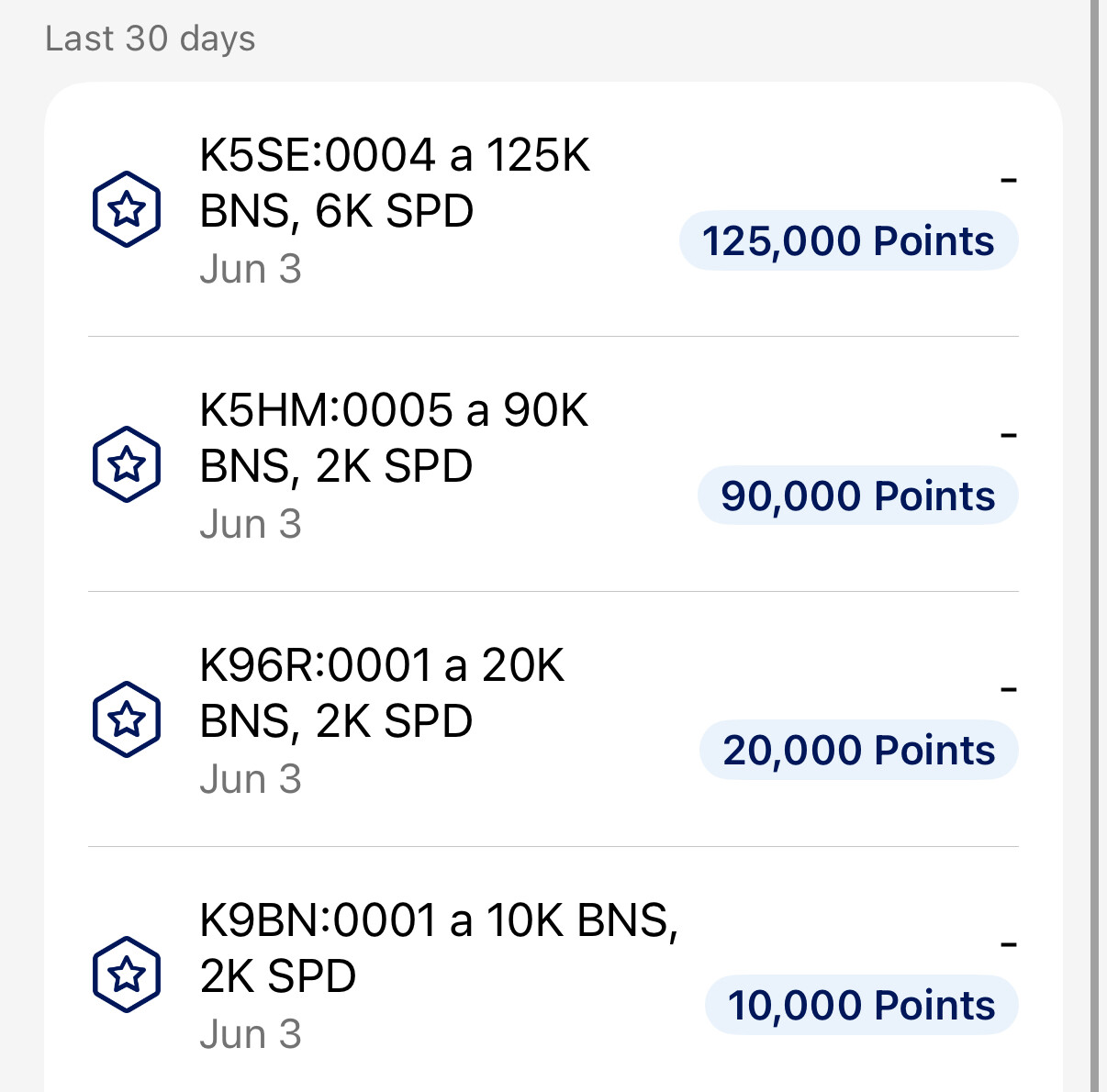1107x1092 pixels.
Task: Click the vertical scrollbar at right edge
Action: pyautogui.click(x=1094, y=546)
